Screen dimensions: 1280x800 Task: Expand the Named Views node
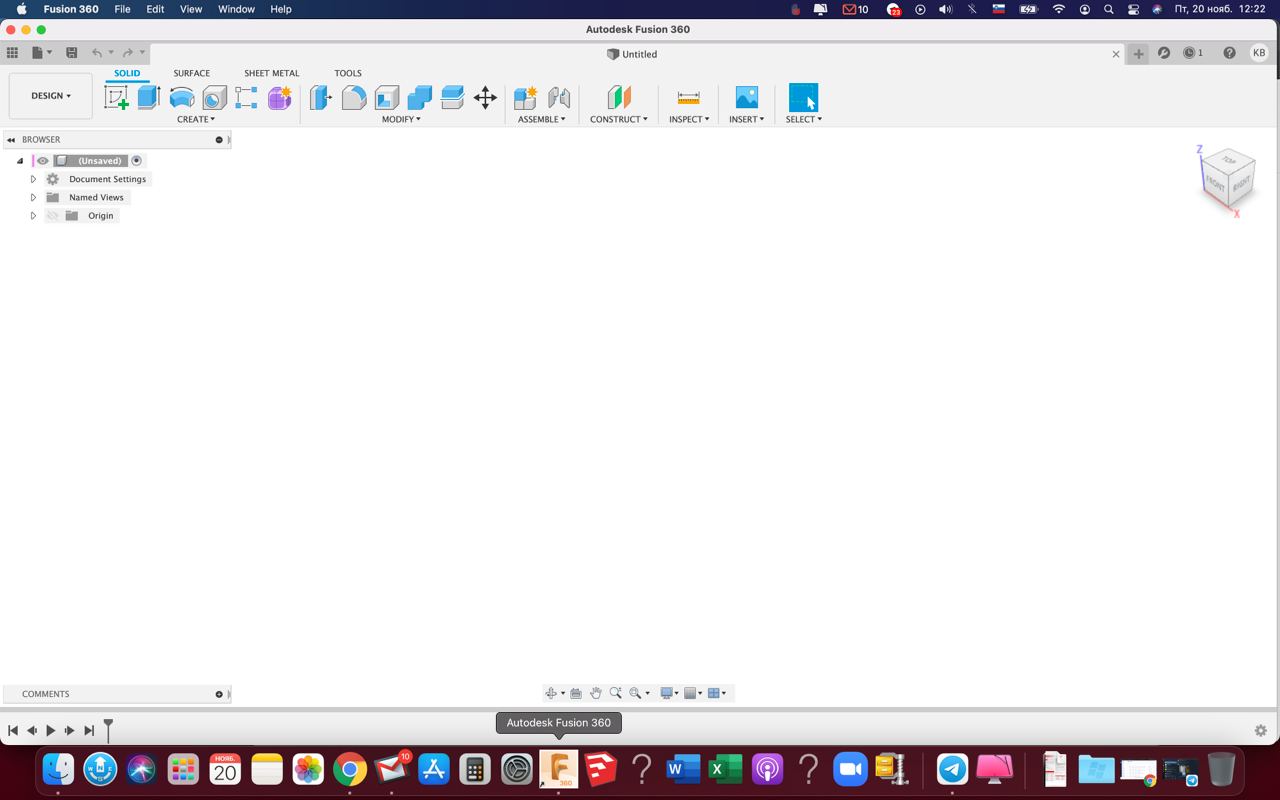(33, 197)
